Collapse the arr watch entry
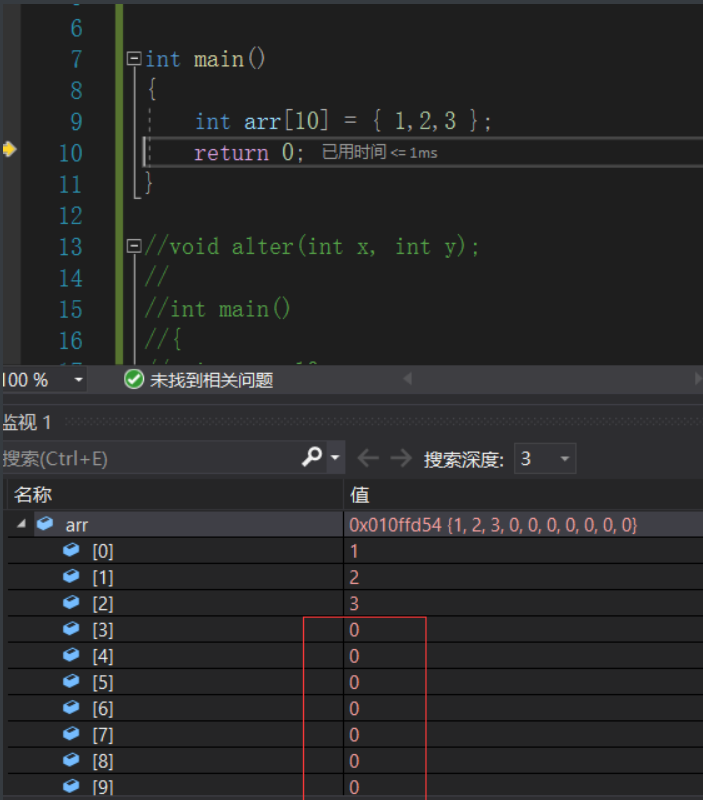 [x=21, y=523]
